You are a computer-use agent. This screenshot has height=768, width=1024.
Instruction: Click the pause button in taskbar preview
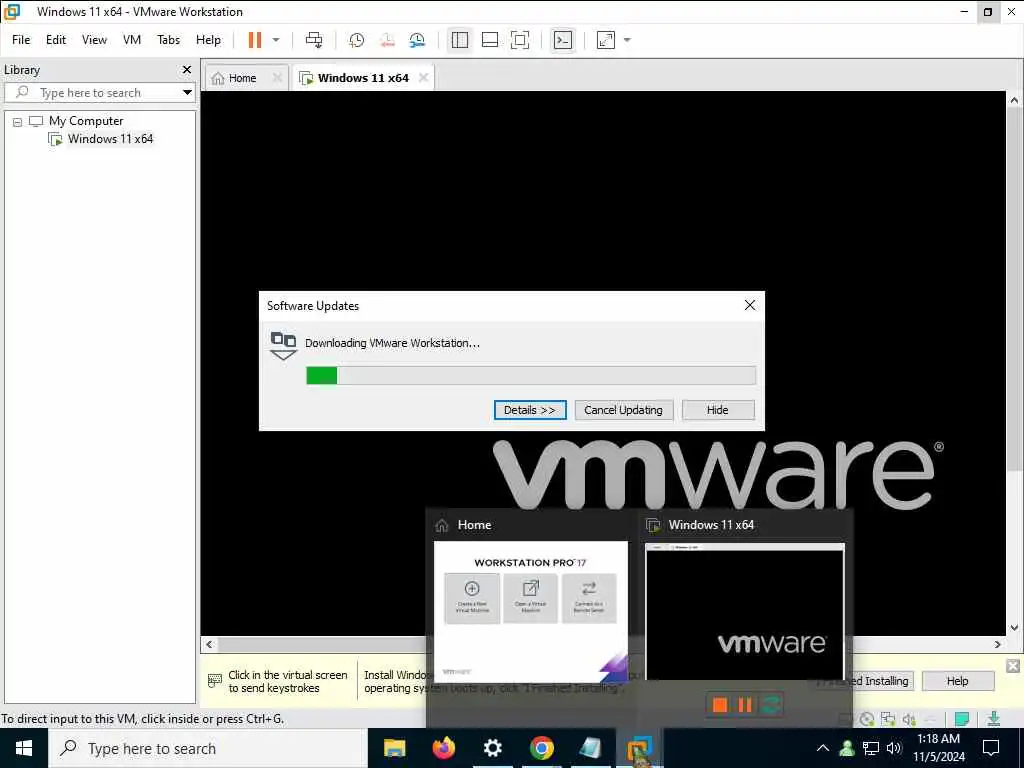pyautogui.click(x=745, y=705)
